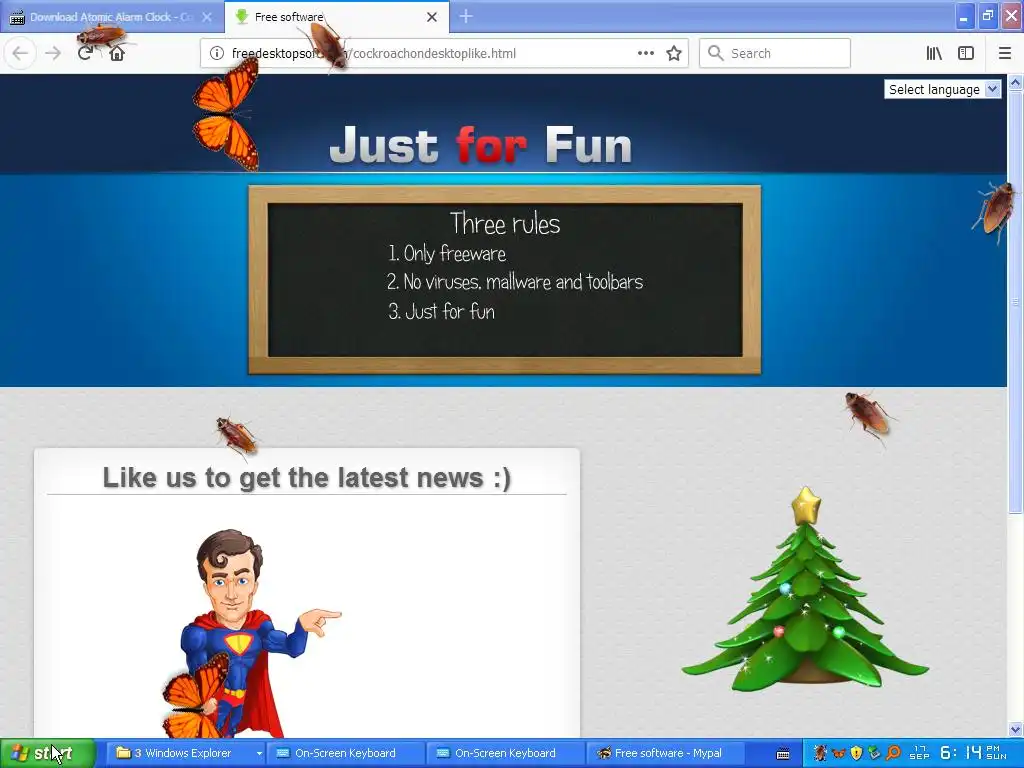
Task: Reload the current page
Action: point(85,53)
